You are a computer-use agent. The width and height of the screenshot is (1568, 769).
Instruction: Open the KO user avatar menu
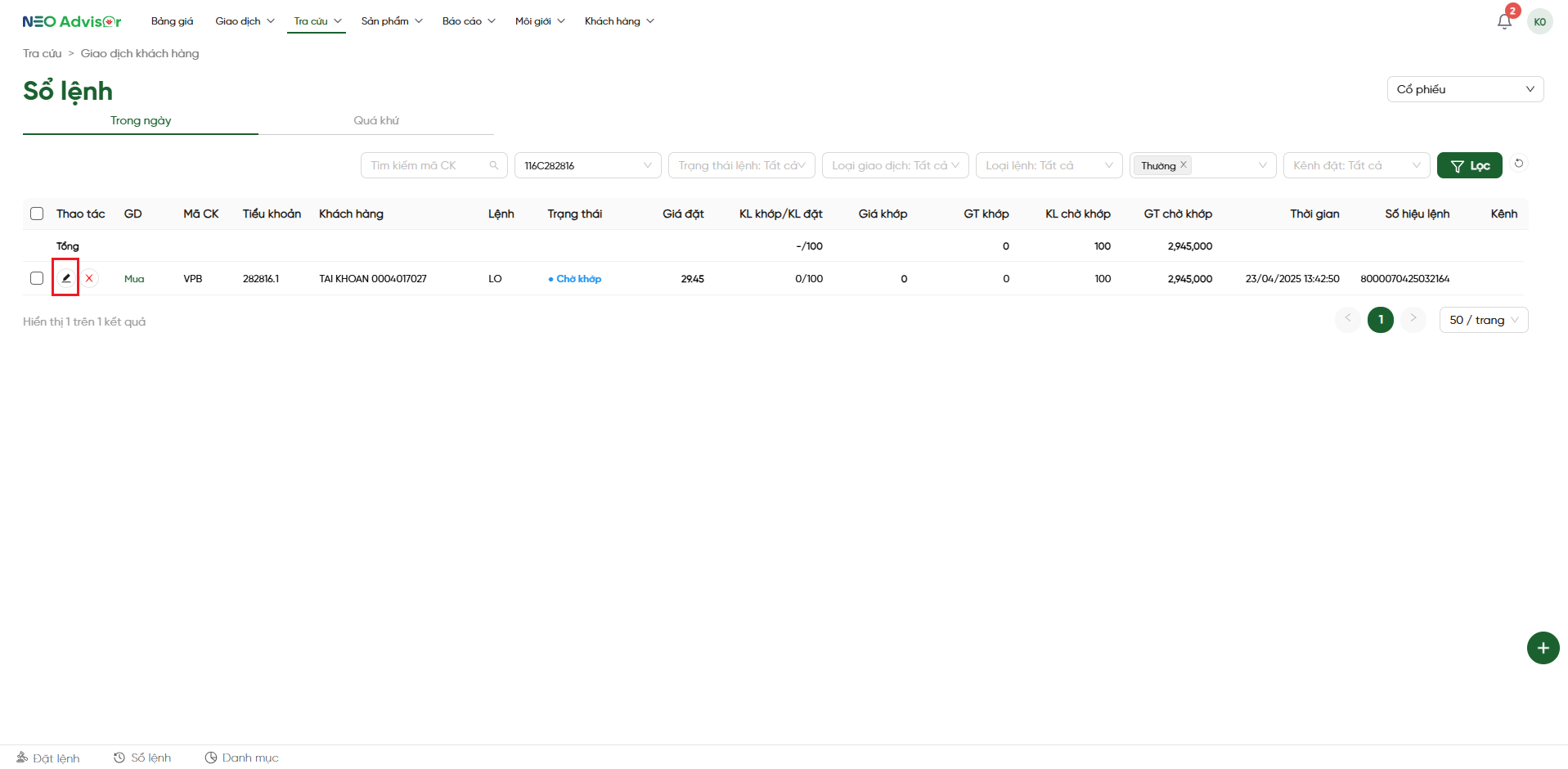point(1539,22)
